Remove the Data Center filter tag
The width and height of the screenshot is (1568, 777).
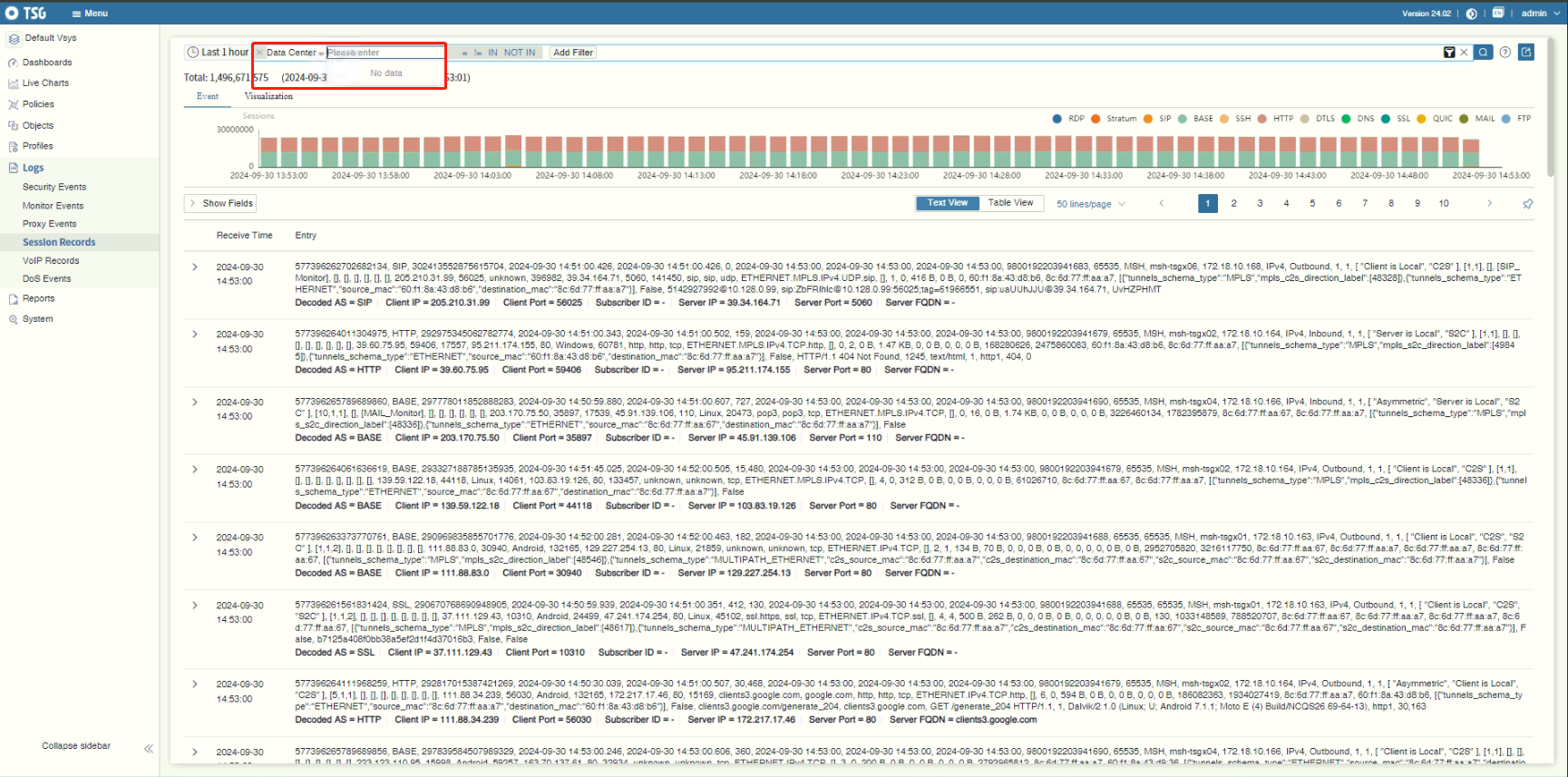click(259, 53)
